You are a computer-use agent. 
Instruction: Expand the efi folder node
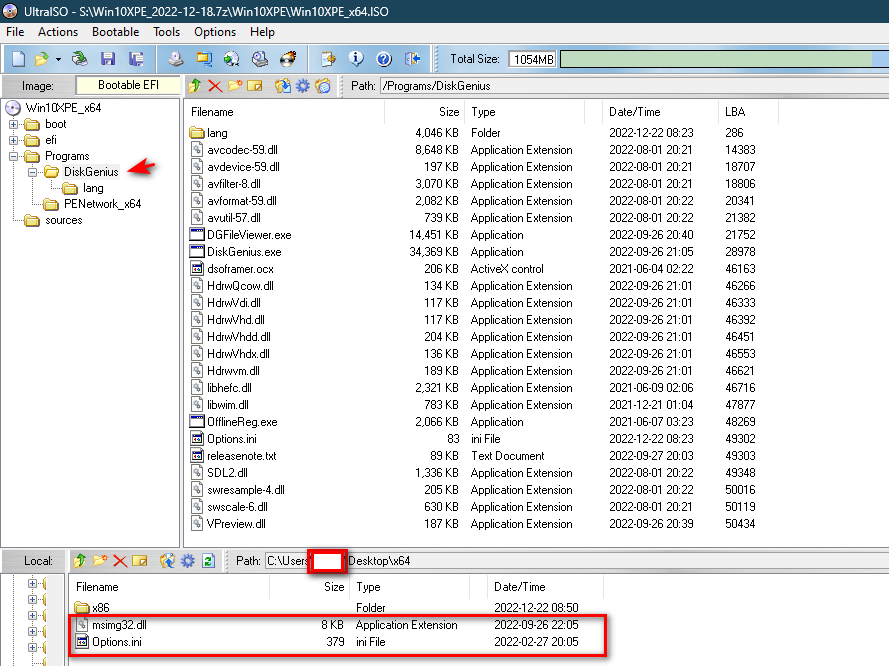14,140
